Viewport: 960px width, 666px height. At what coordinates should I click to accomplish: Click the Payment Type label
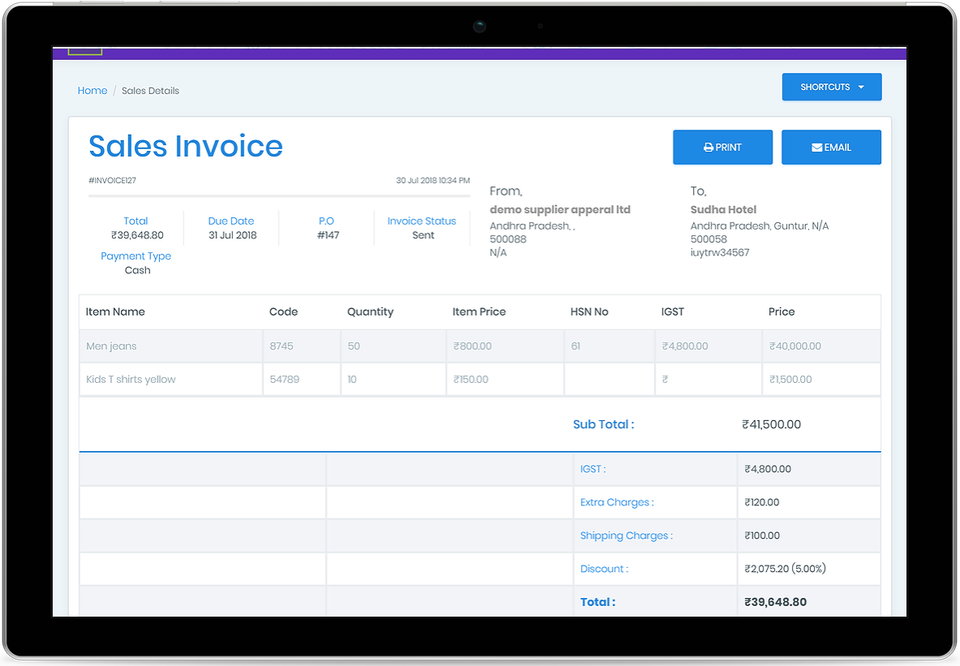(136, 256)
